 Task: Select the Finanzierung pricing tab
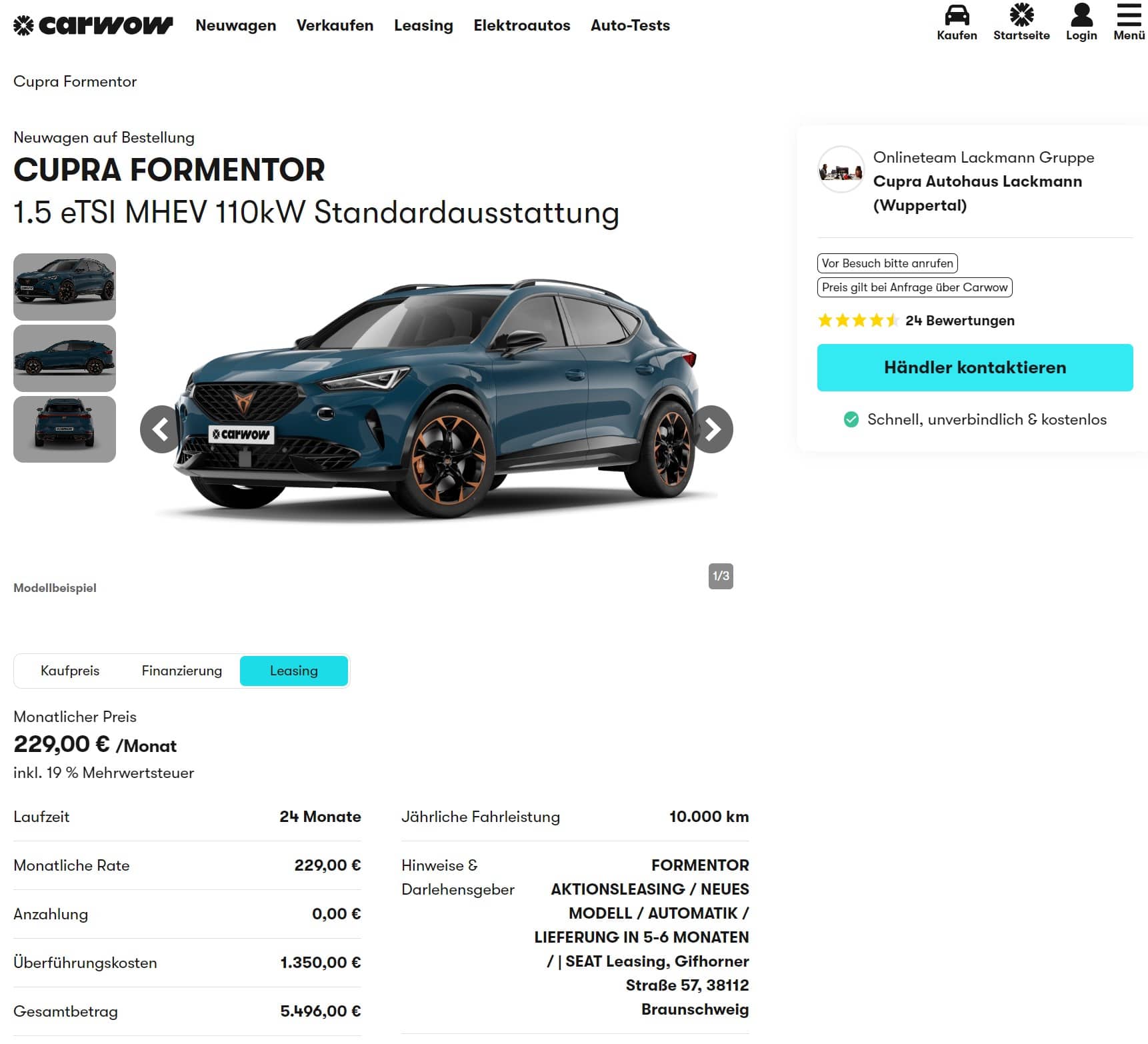pos(182,671)
